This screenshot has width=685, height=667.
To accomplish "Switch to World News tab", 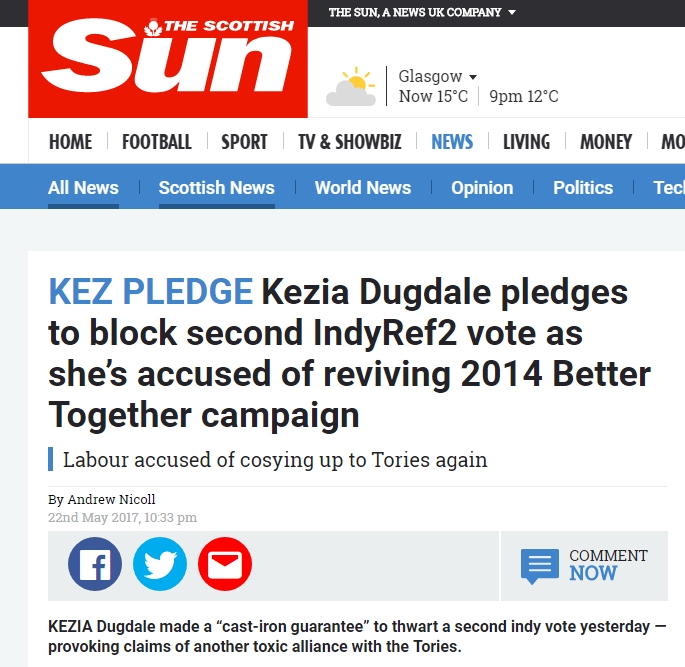I will pos(363,188).
